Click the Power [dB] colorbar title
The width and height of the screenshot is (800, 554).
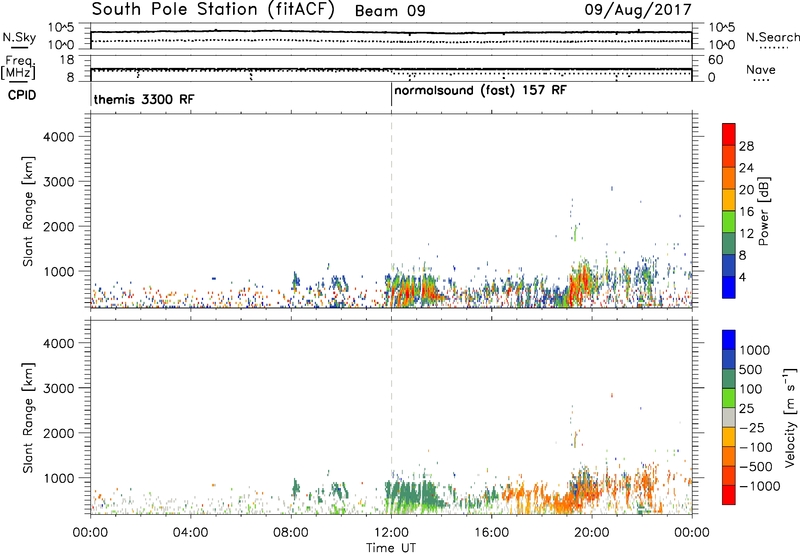point(763,211)
